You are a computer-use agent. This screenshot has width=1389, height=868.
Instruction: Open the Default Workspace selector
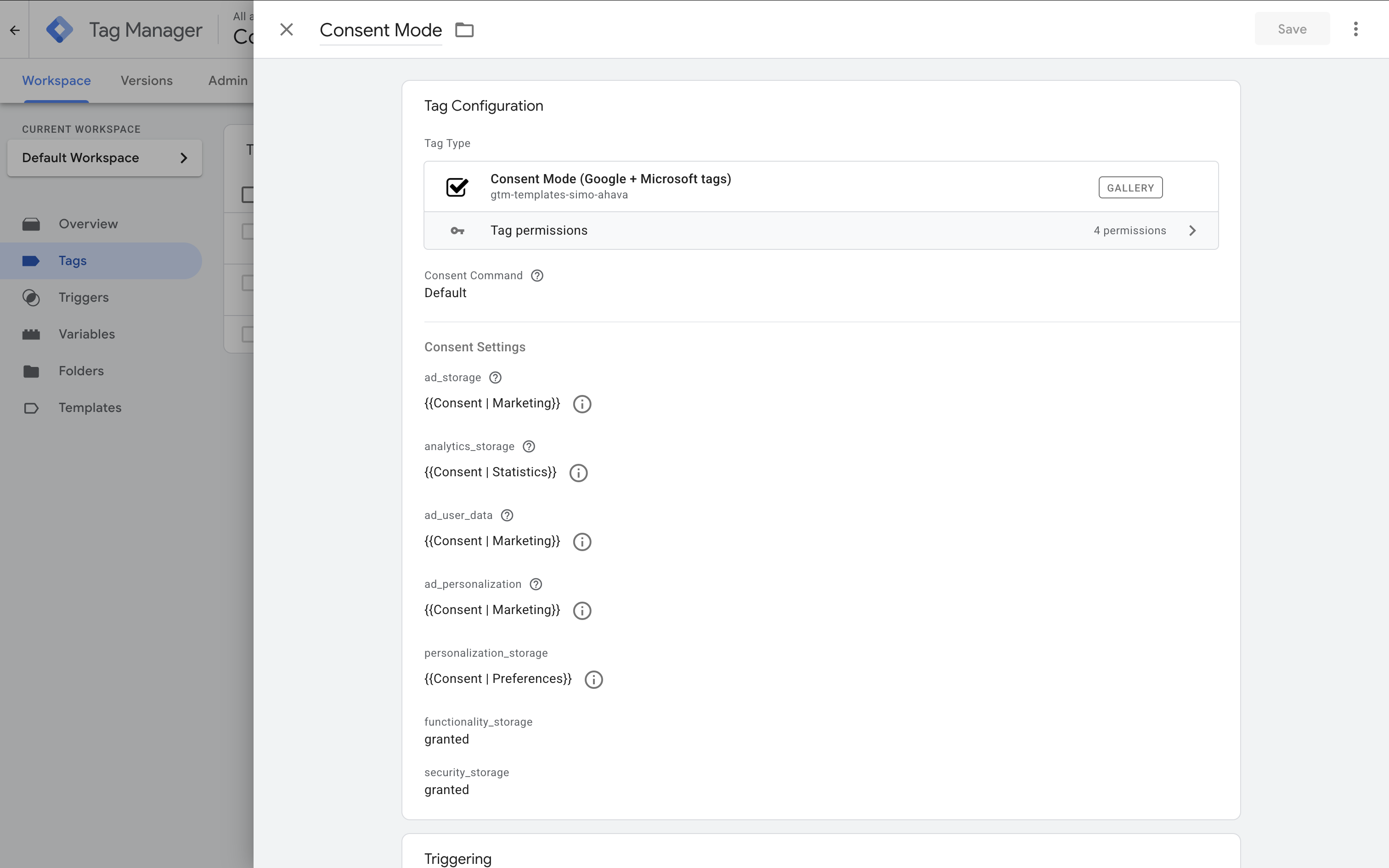tap(104, 158)
